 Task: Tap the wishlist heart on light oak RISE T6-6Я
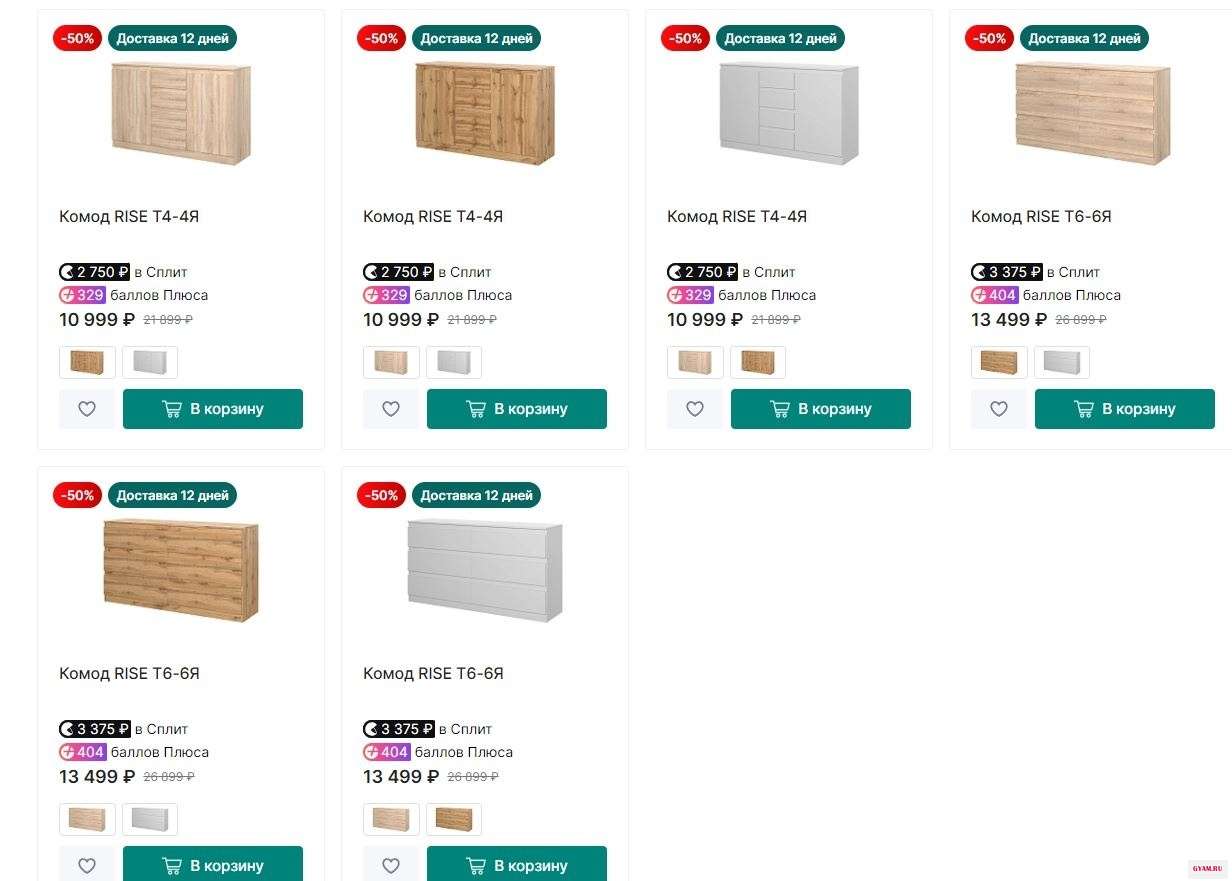coord(999,409)
